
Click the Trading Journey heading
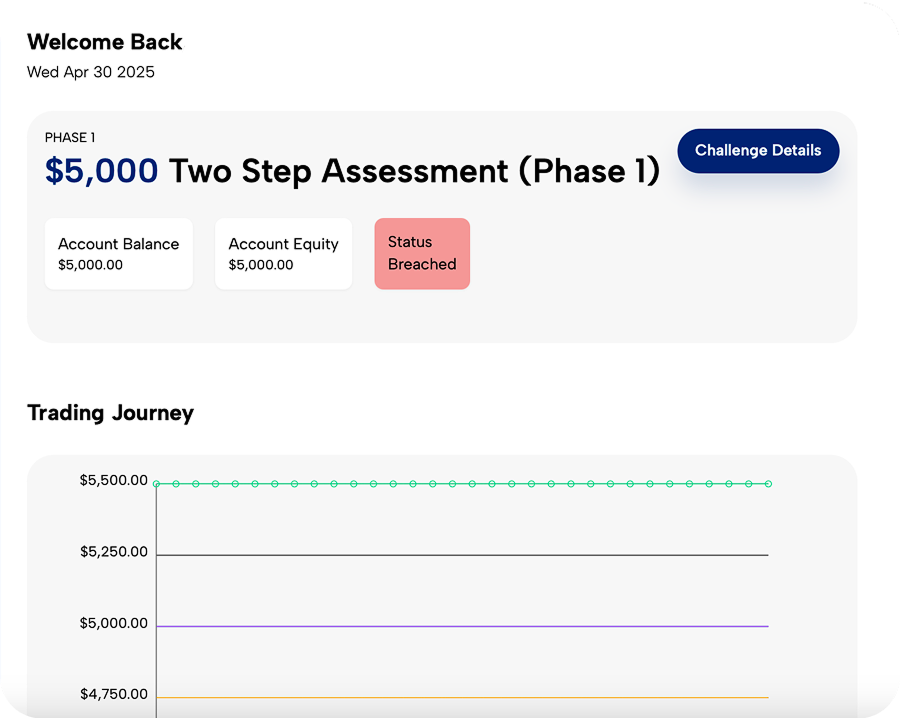coord(110,413)
